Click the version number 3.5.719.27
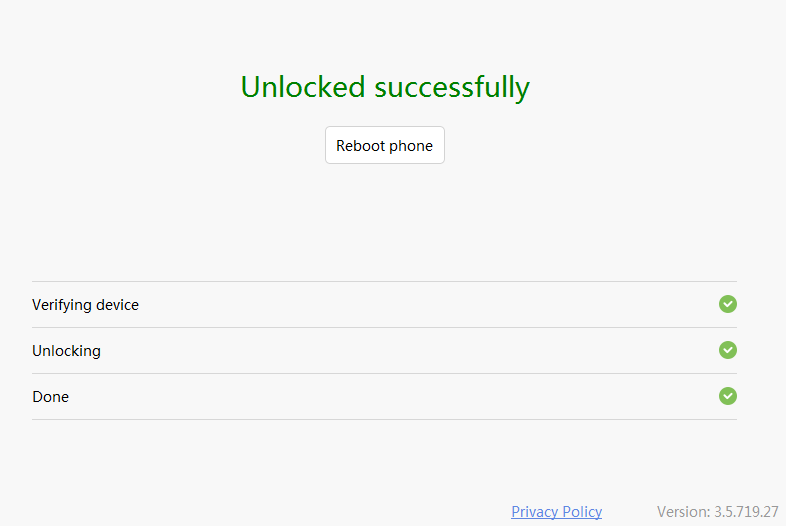Image resolution: width=786 pixels, height=526 pixels. click(746, 511)
